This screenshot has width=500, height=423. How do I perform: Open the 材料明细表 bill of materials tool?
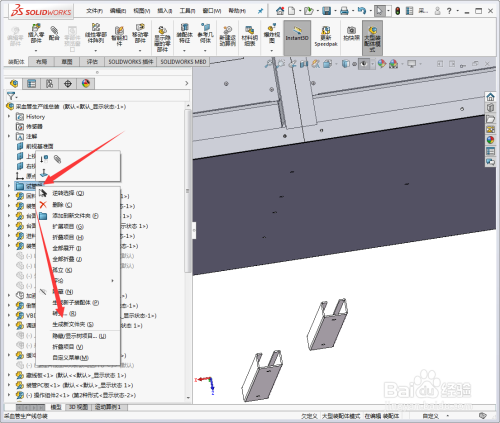coord(250,36)
